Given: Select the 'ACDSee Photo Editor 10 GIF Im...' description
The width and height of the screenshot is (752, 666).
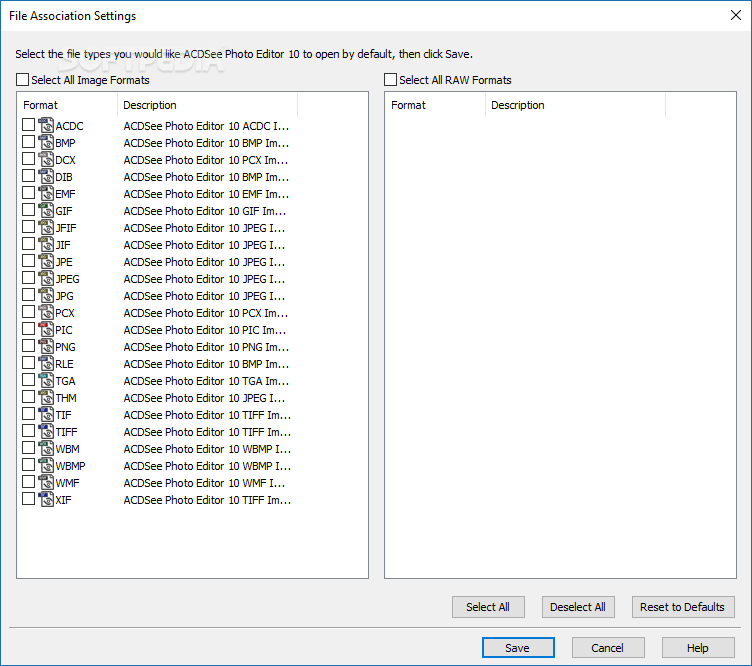Looking at the screenshot, I should pyautogui.click(x=205, y=211).
